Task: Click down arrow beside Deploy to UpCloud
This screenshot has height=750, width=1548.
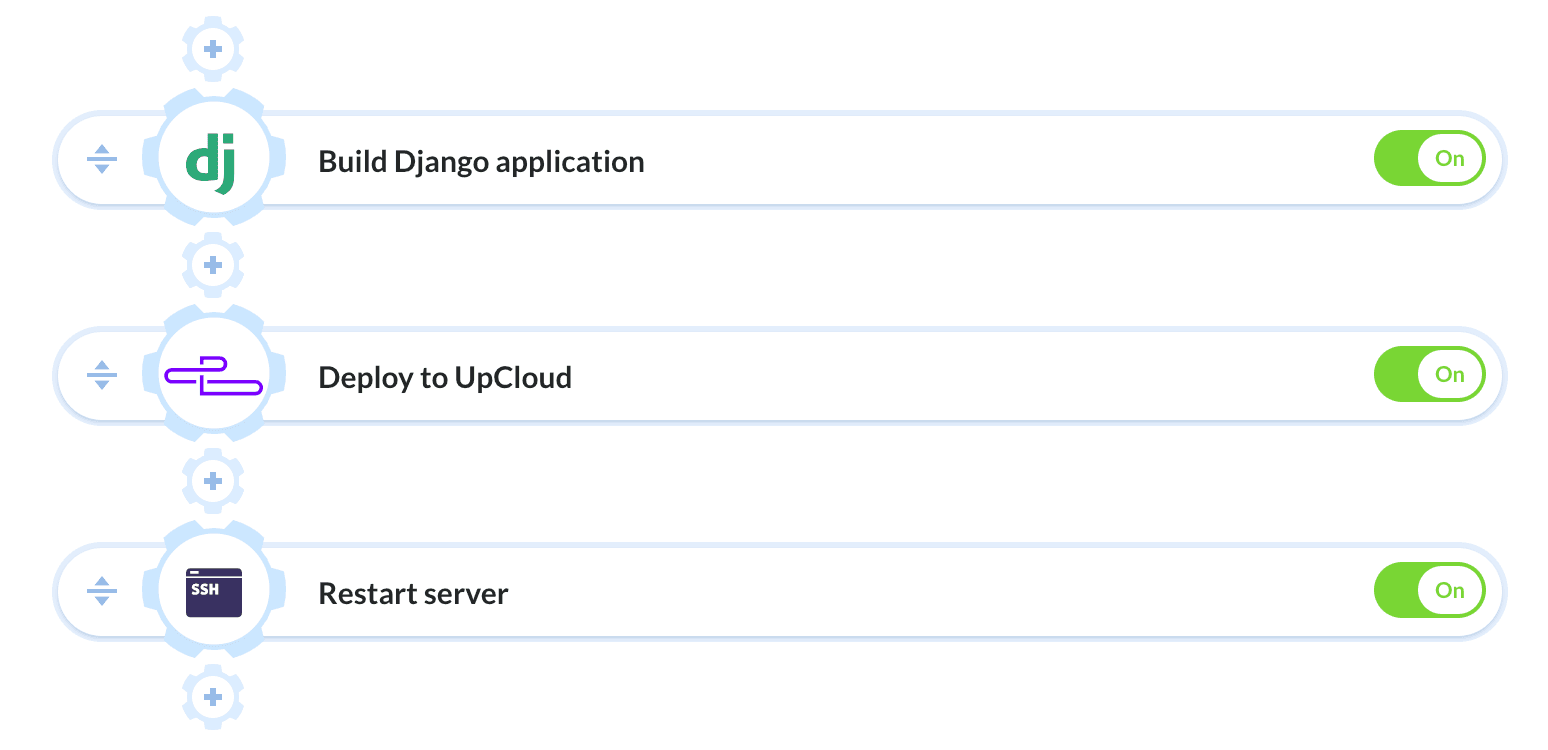Action: [x=101, y=385]
